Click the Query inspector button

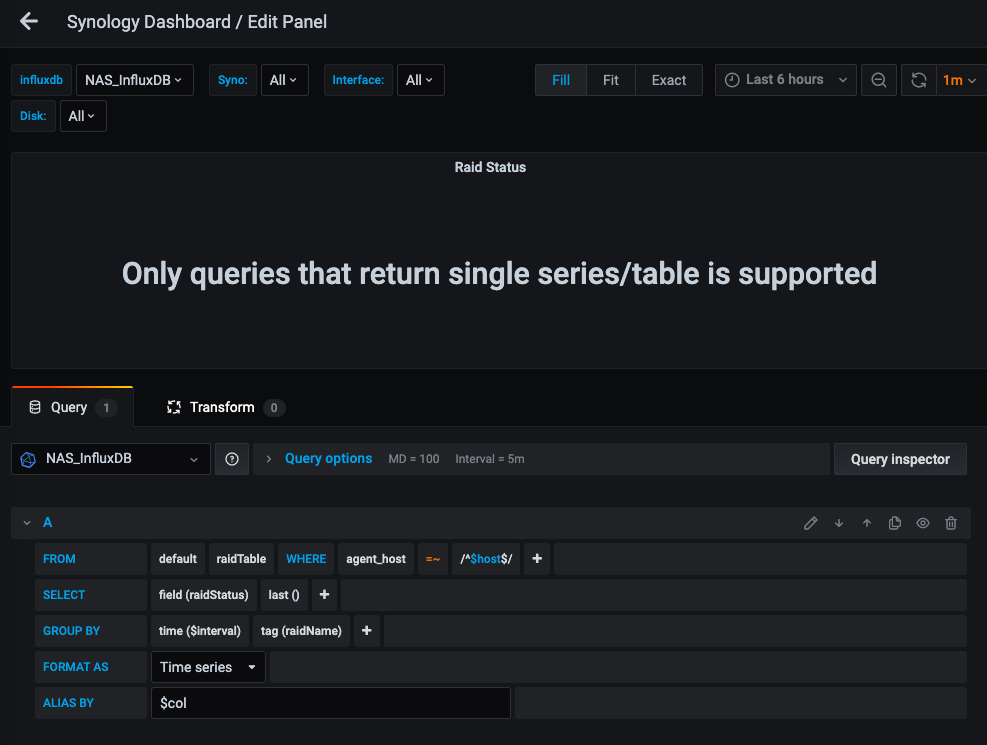(x=900, y=459)
